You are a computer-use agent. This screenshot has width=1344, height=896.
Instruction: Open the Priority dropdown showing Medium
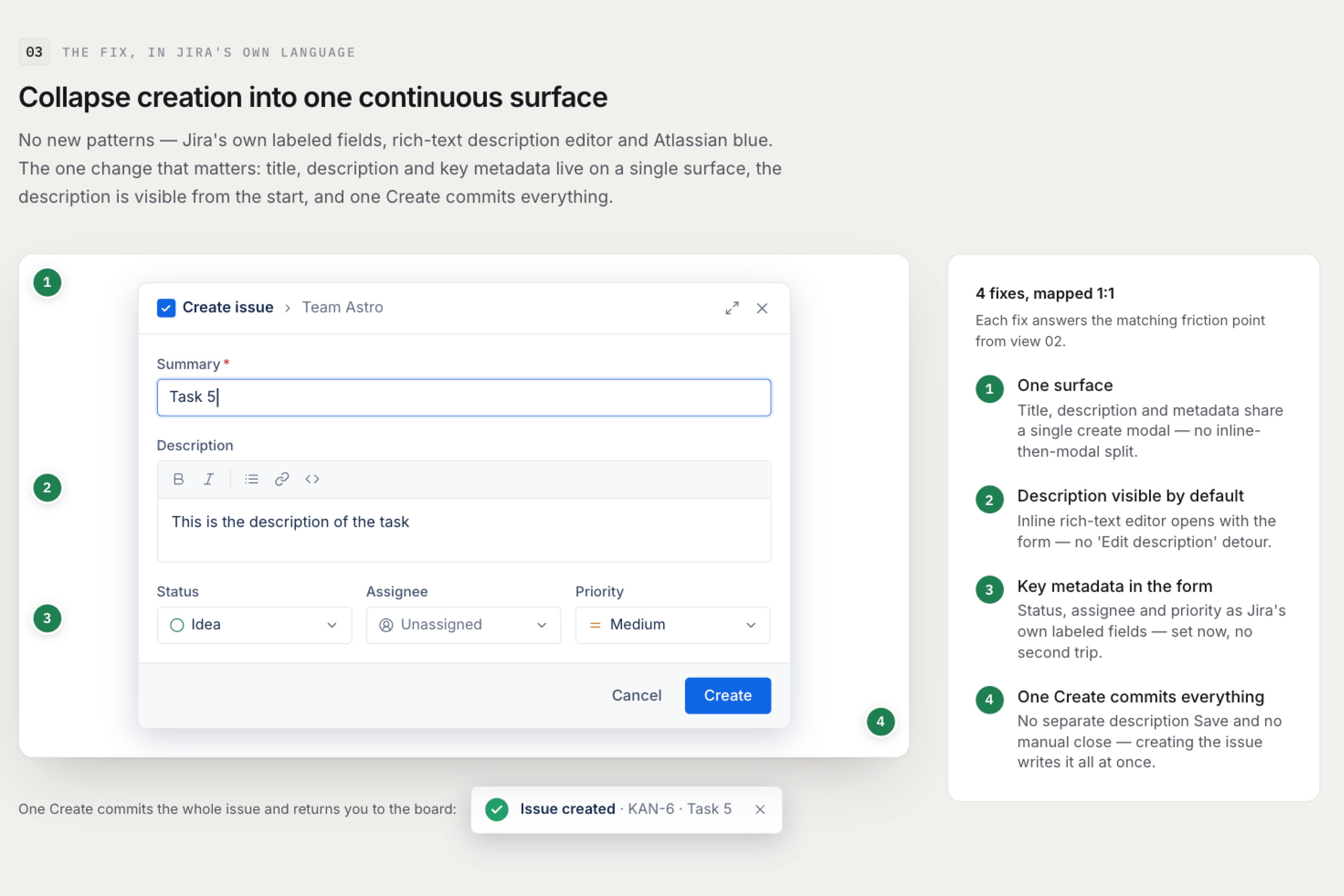673,625
